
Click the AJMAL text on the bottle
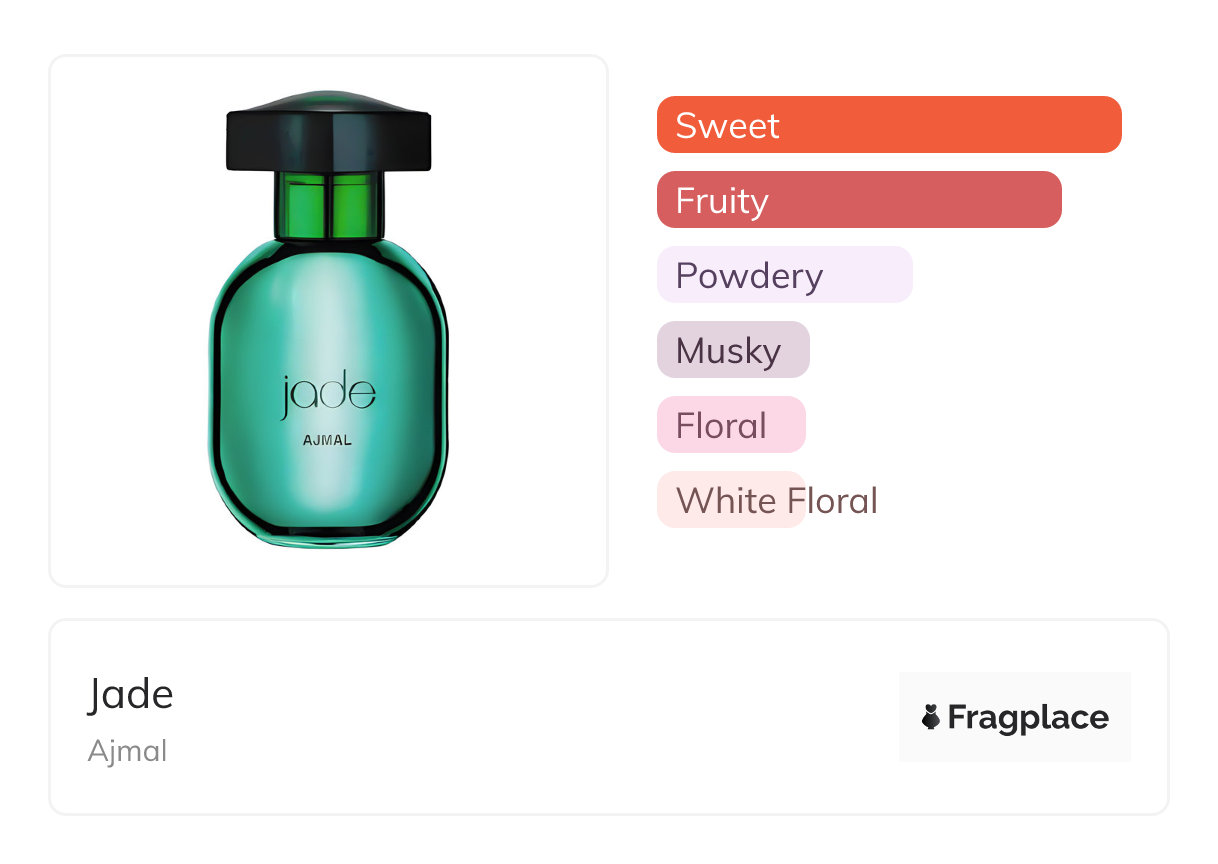pos(327,440)
